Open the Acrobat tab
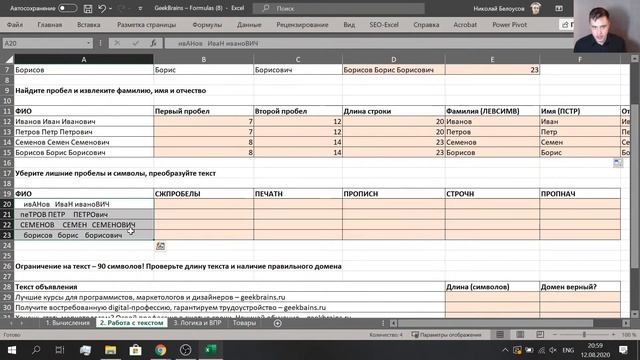Viewport: 640px width, 360px height. pos(465,25)
